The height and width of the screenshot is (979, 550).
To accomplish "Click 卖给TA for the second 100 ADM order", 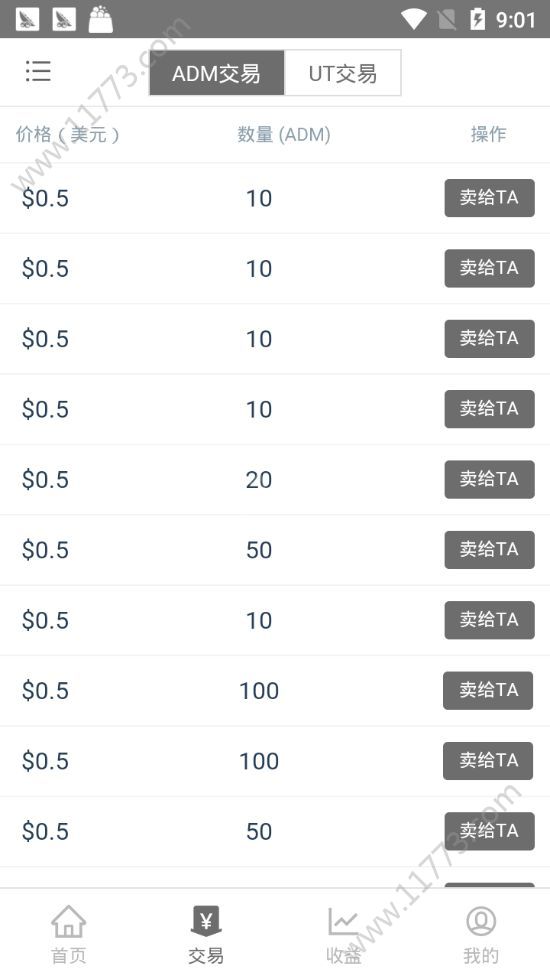I will (488, 761).
